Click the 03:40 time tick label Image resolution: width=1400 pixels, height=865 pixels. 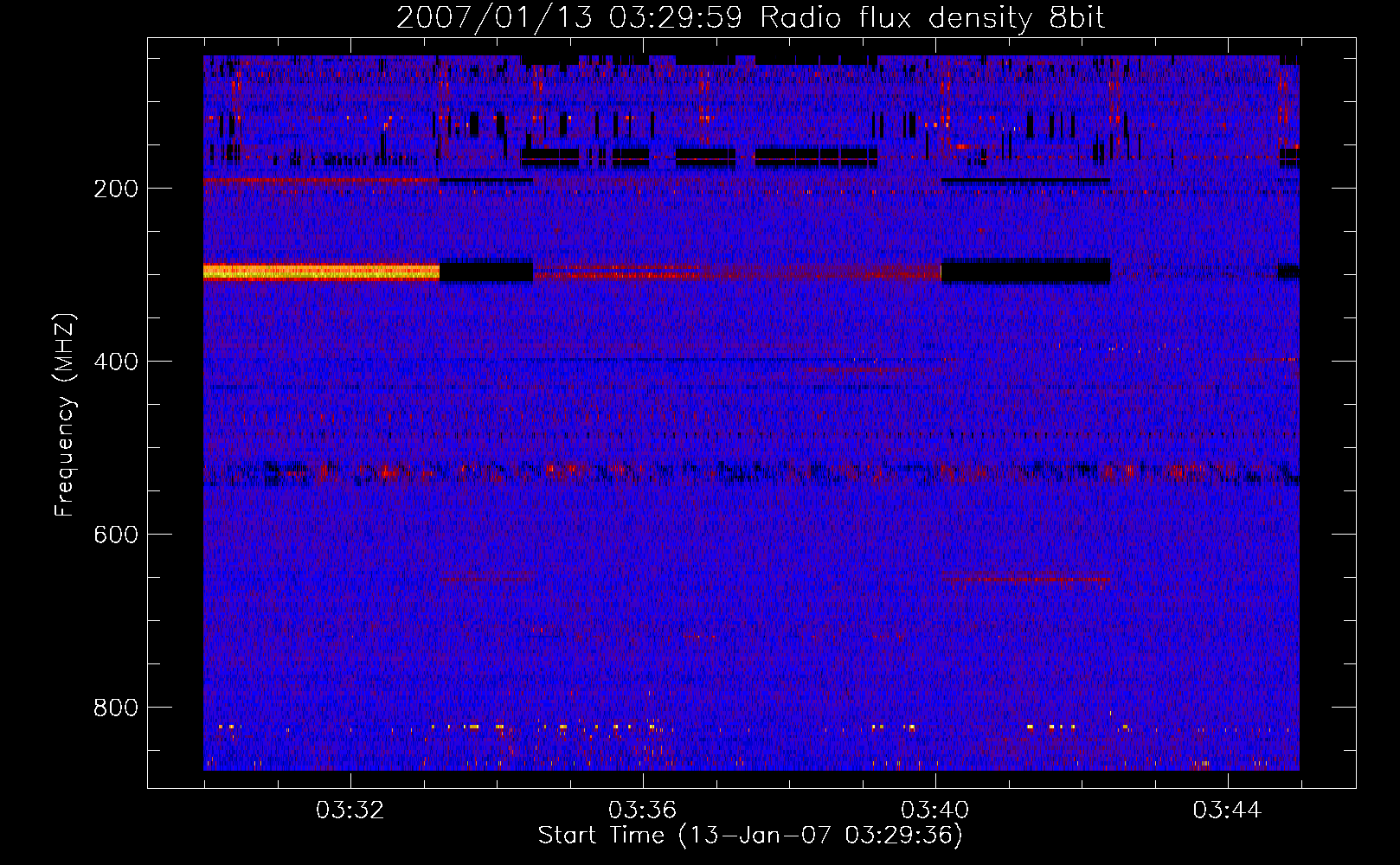pos(935,811)
